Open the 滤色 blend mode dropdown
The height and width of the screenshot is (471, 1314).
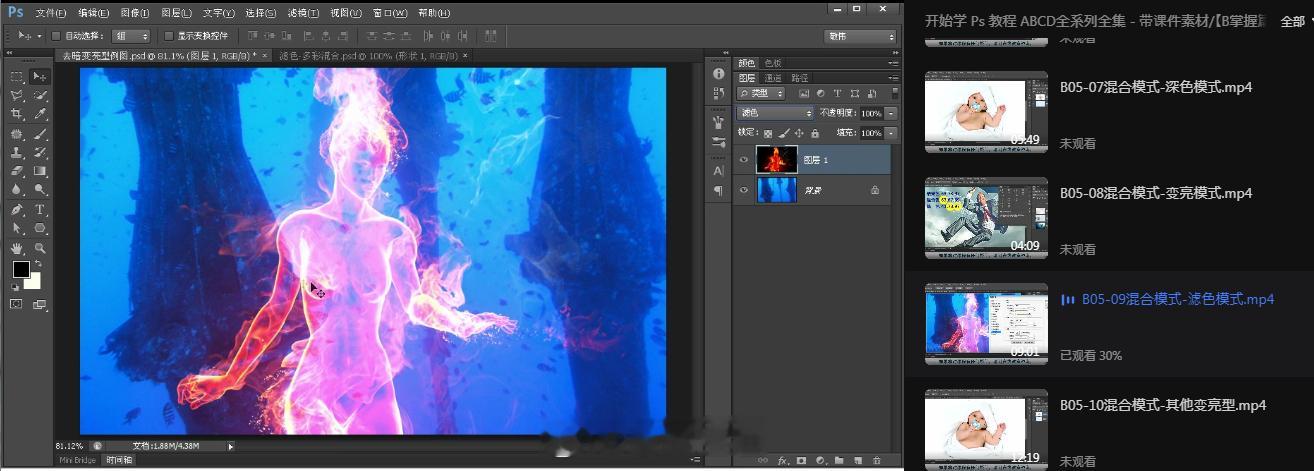tap(776, 113)
